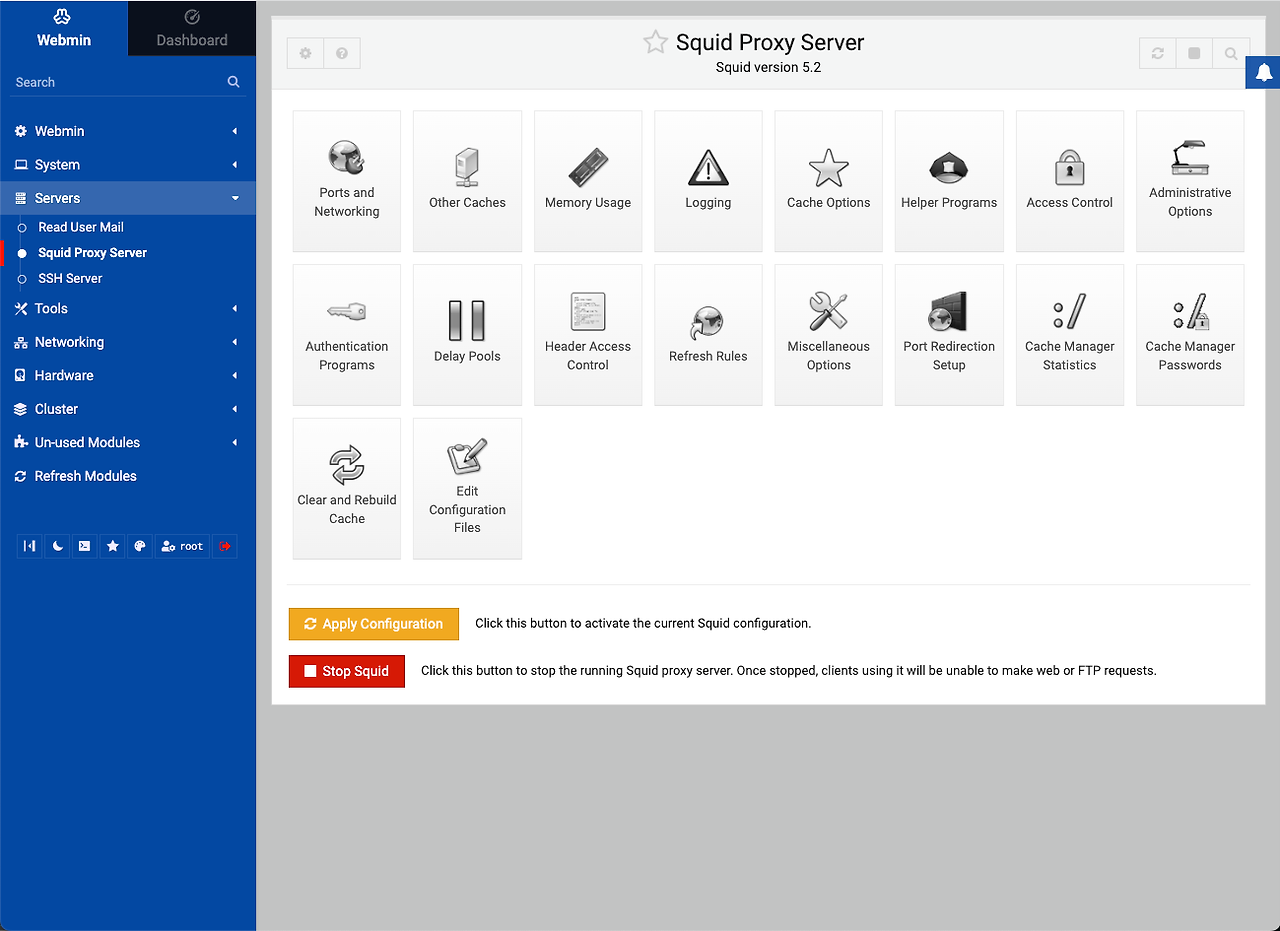This screenshot has width=1280, height=931.
Task: Click the red Stop Squid button
Action: click(347, 671)
